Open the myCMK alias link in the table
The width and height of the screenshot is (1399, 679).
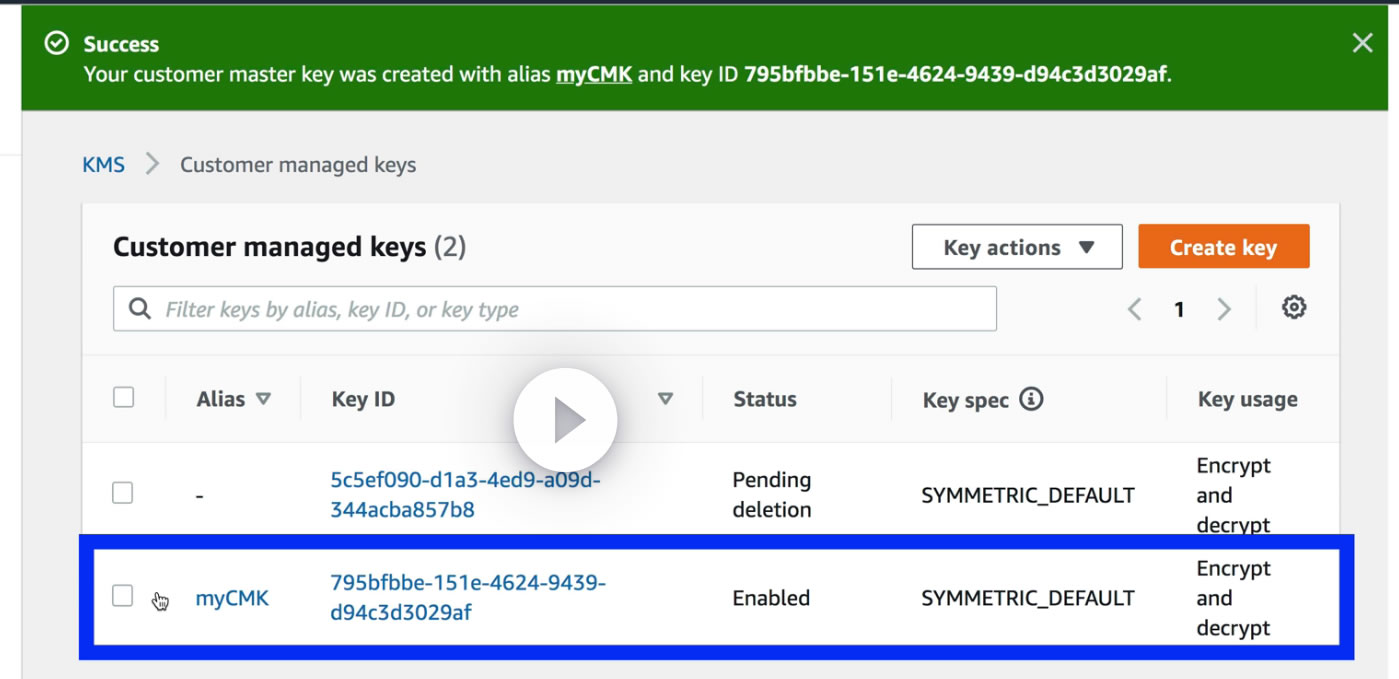pos(232,599)
